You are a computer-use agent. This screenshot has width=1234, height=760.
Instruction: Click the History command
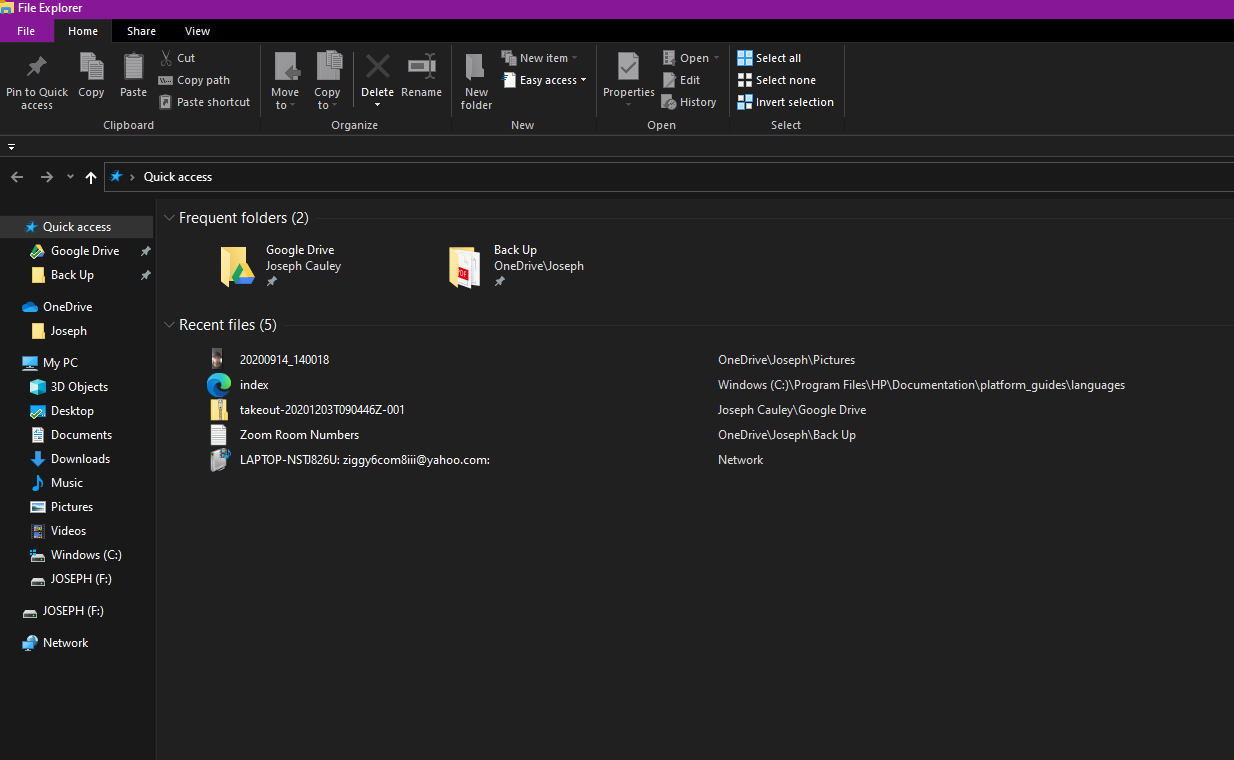(x=689, y=102)
